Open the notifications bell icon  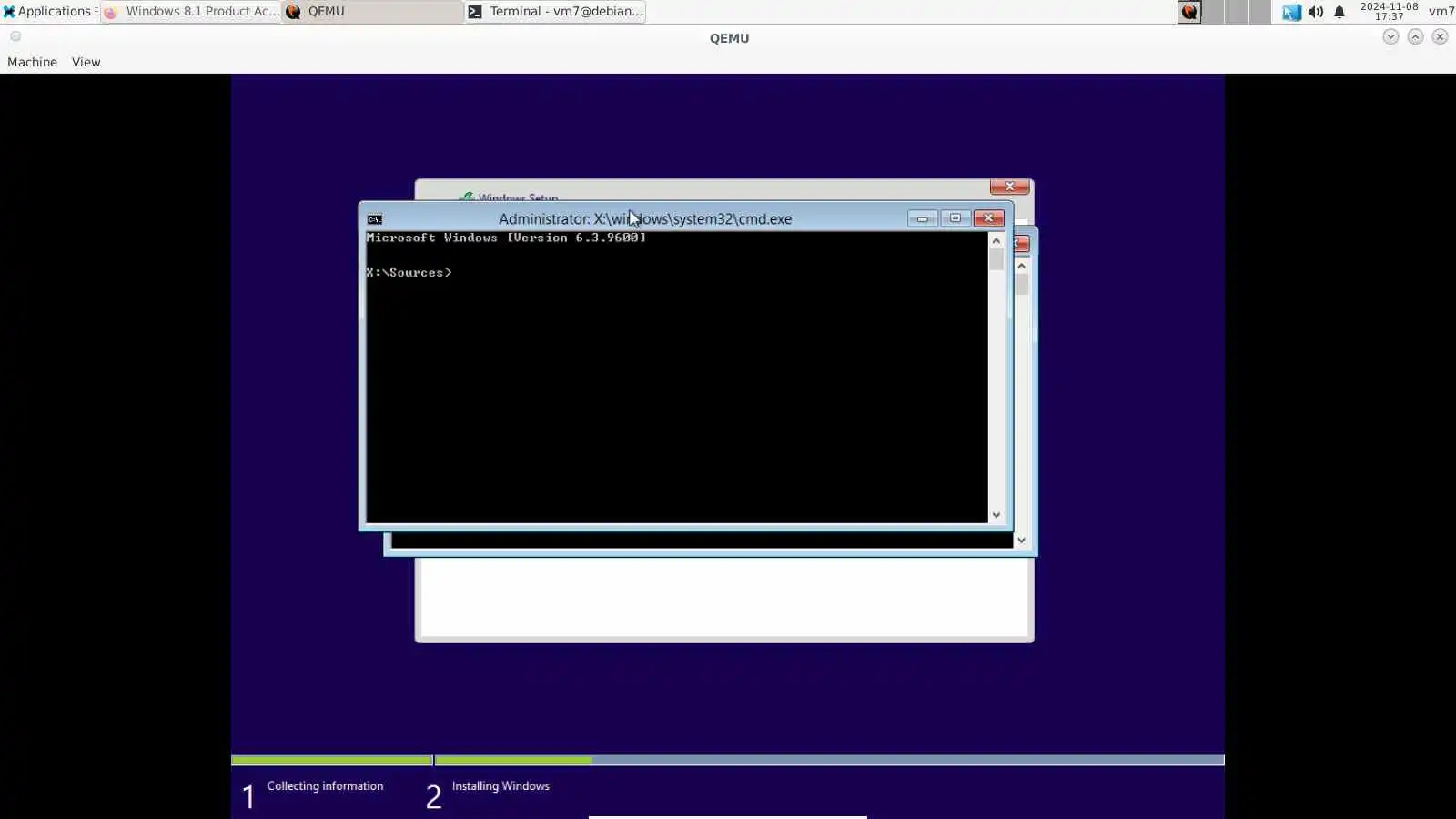click(x=1340, y=12)
